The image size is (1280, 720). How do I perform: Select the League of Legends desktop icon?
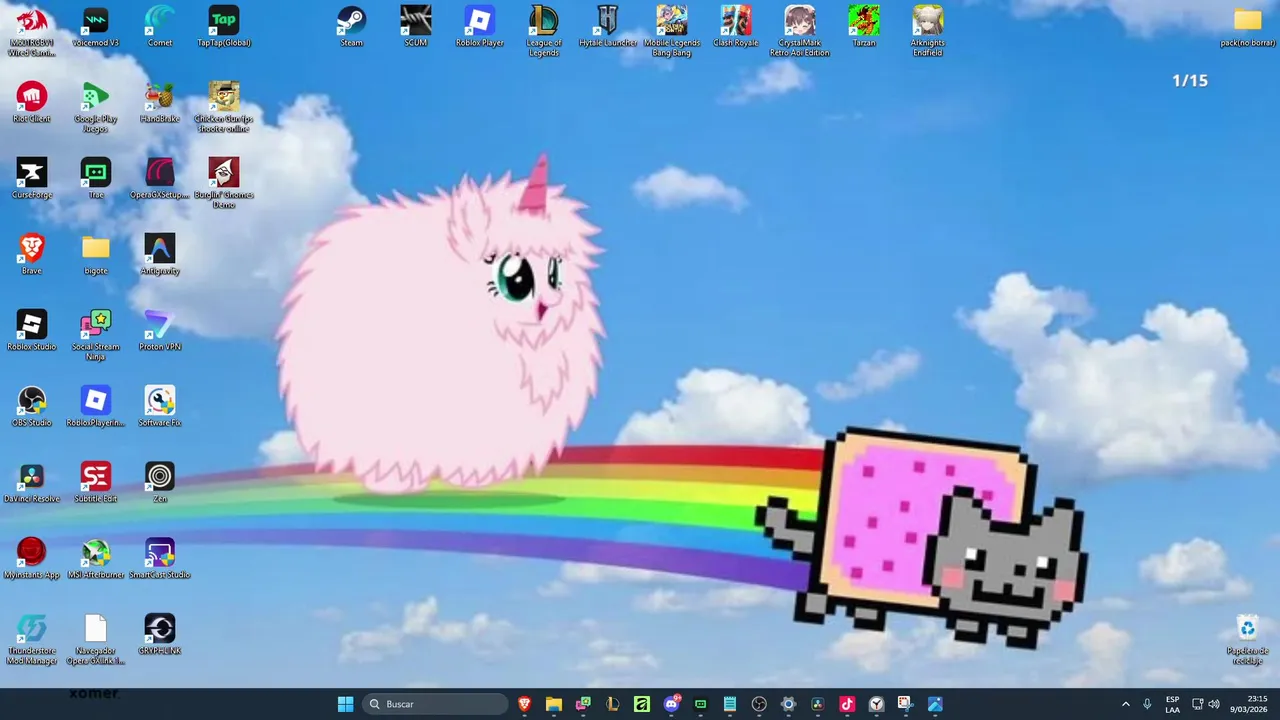pyautogui.click(x=543, y=31)
